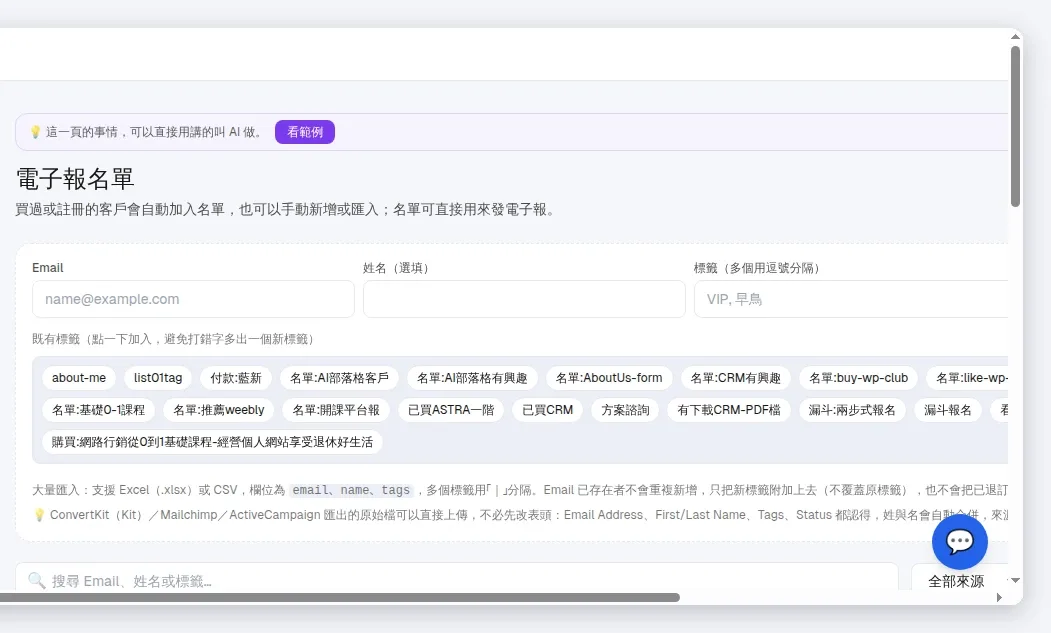
Task: Focus the Email input field
Action: tap(193, 299)
